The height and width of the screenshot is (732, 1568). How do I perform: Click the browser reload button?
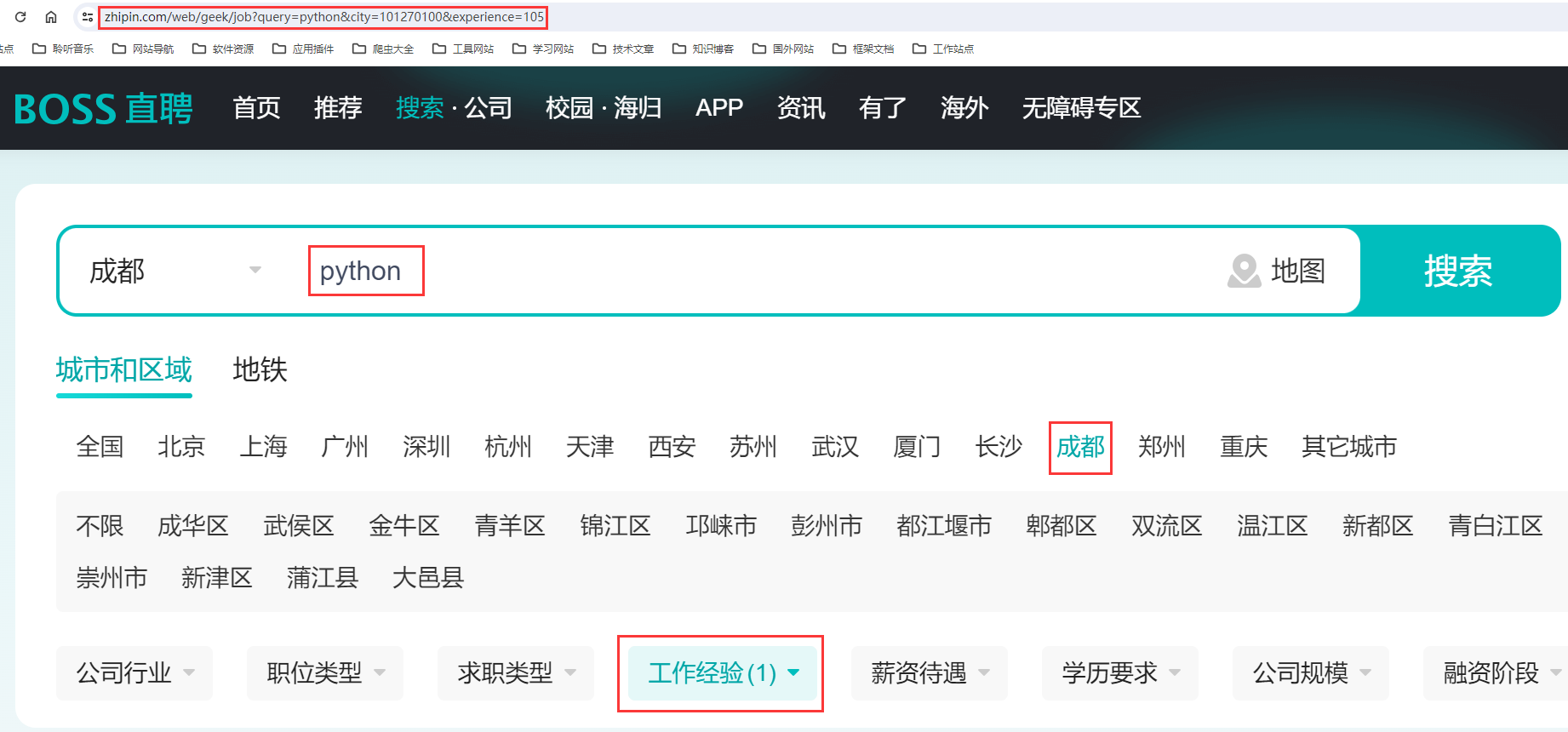tap(20, 17)
